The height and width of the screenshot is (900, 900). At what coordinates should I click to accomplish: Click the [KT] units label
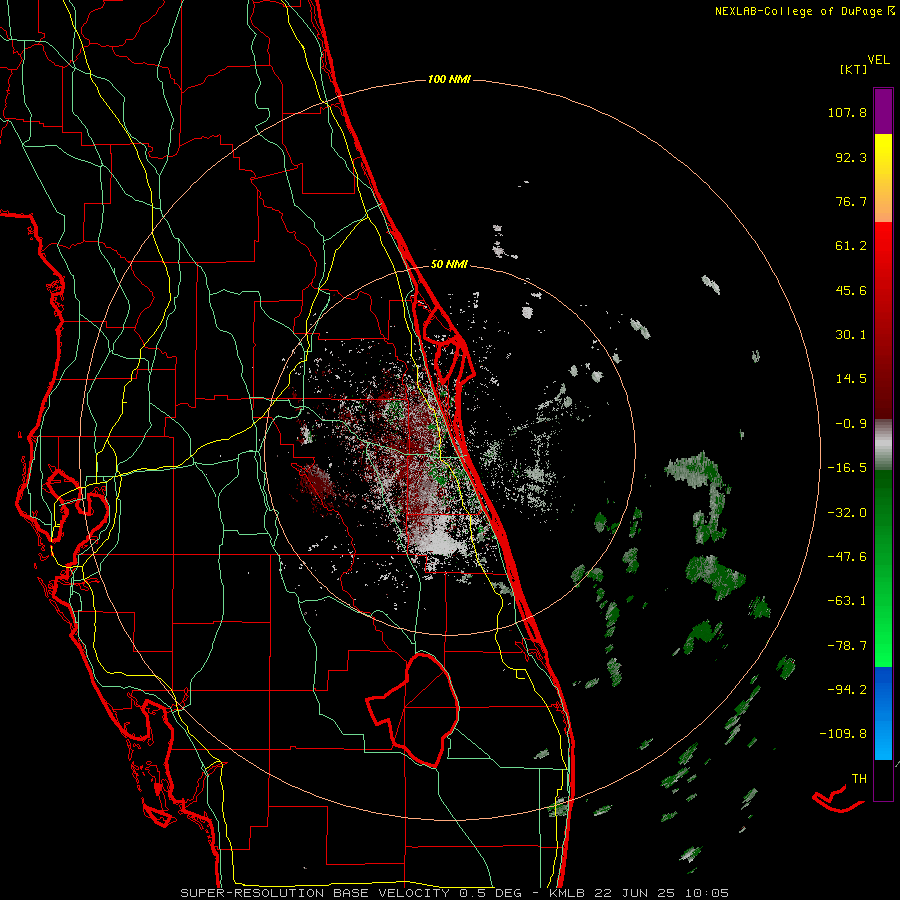click(854, 69)
